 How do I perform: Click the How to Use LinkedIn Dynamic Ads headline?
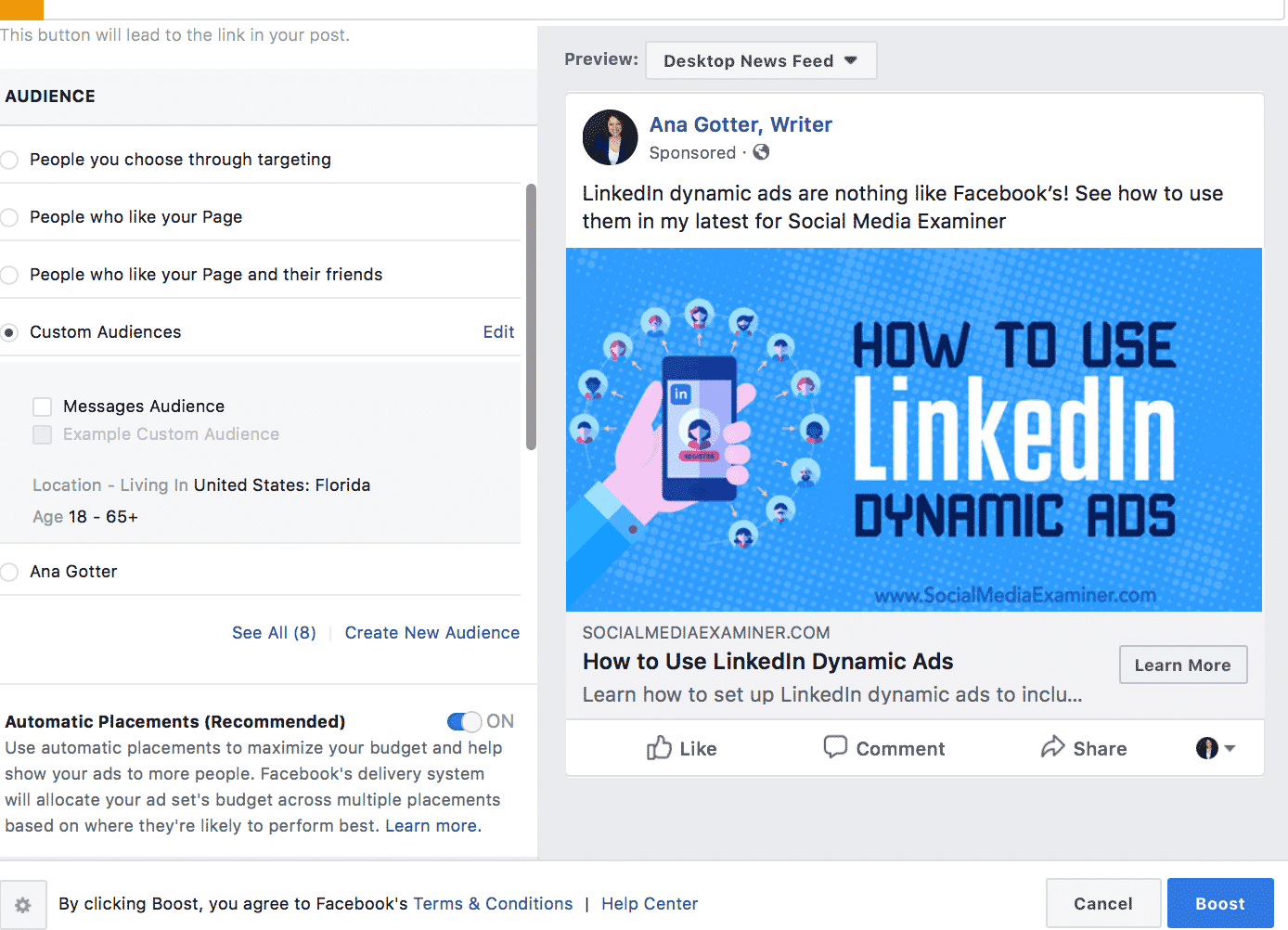(x=767, y=662)
